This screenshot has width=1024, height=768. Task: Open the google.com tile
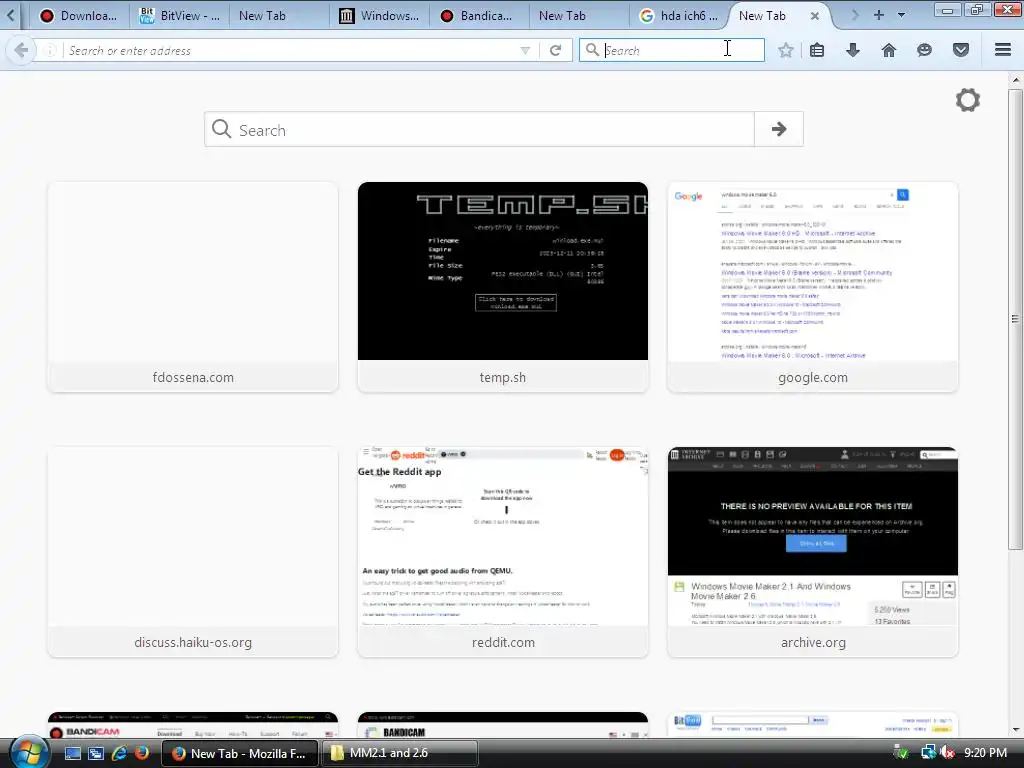coord(813,287)
